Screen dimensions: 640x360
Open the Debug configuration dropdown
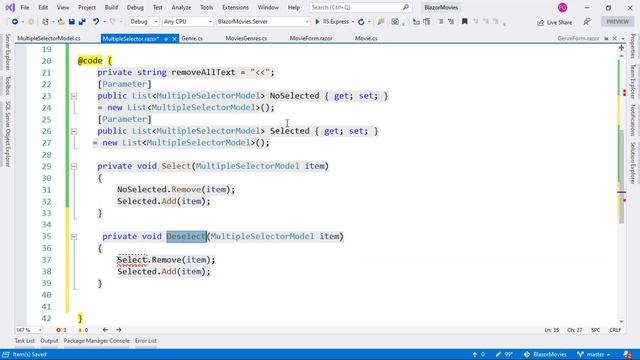(144, 22)
